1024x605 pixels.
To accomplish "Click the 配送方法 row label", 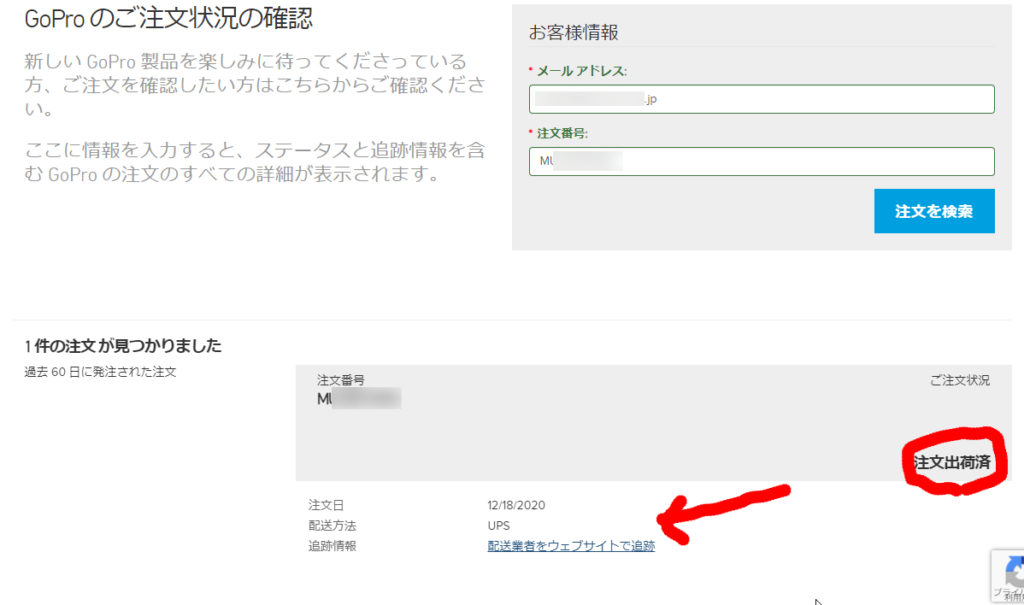I will click(332, 526).
